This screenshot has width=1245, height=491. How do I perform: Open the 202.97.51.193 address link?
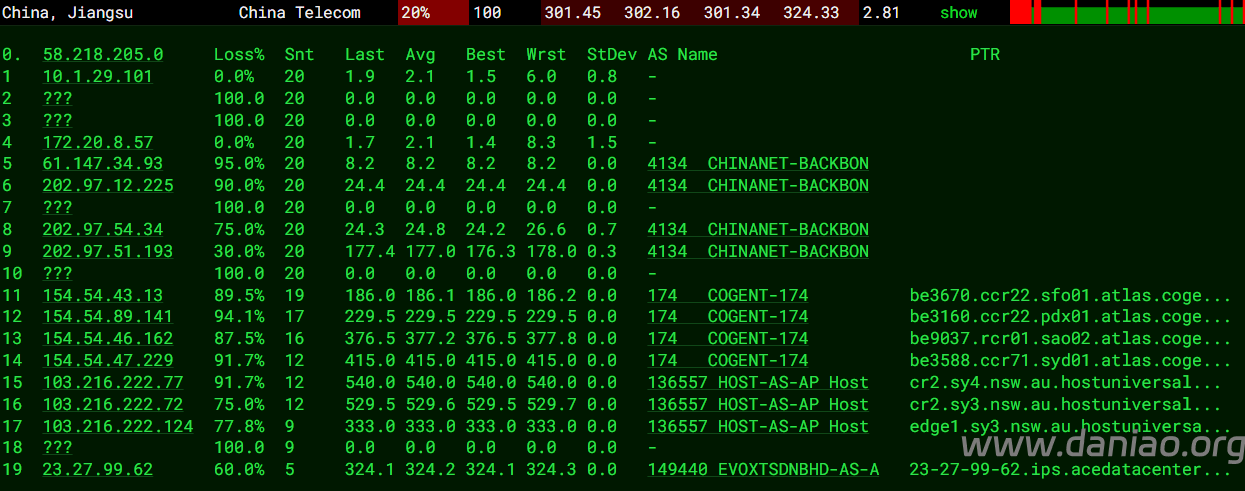tap(107, 252)
